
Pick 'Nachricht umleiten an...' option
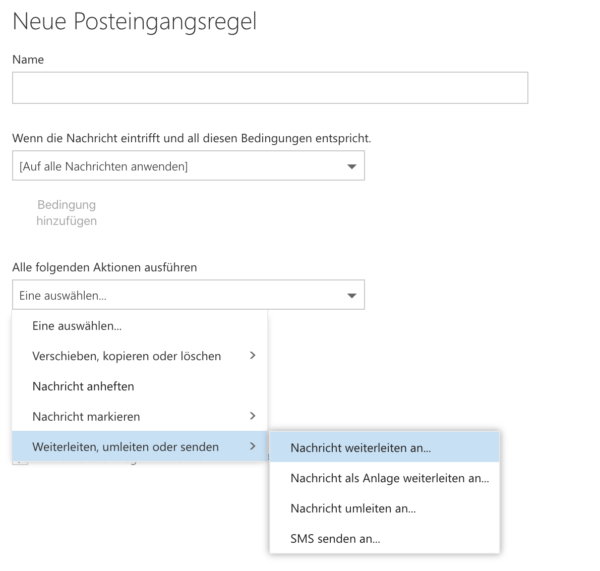(353, 508)
